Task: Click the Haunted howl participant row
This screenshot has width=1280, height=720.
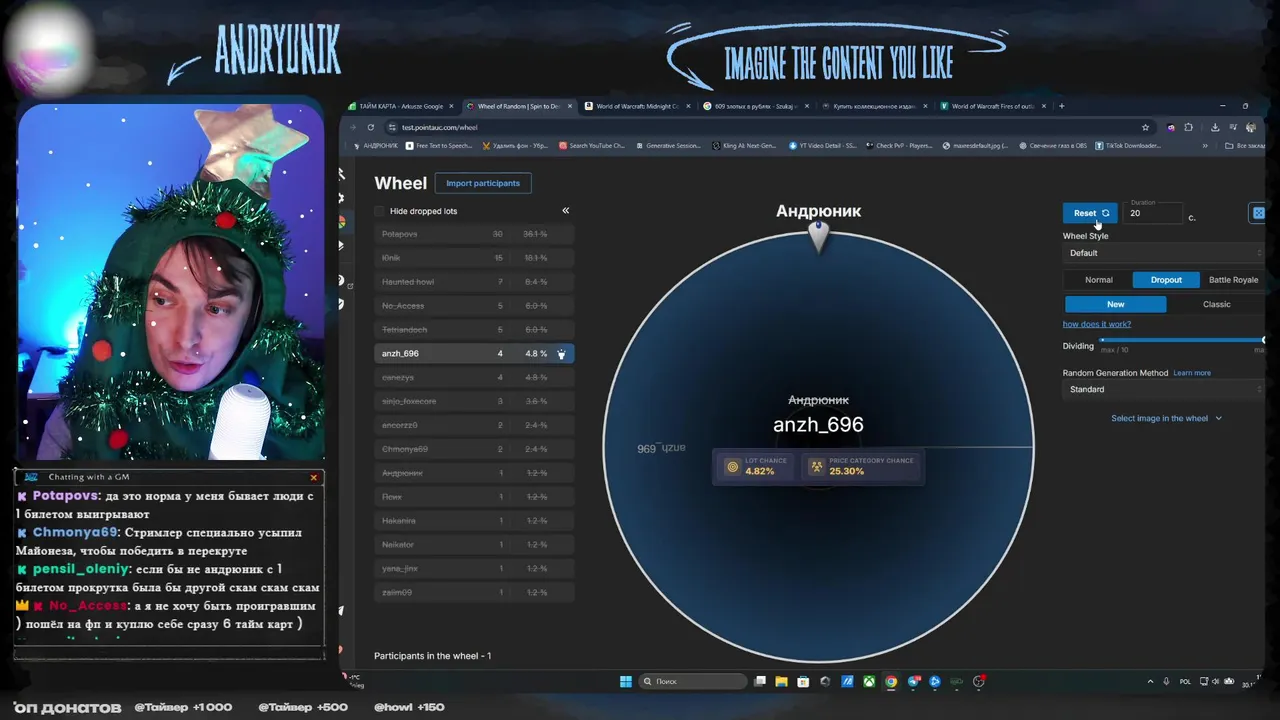Action: (x=474, y=282)
